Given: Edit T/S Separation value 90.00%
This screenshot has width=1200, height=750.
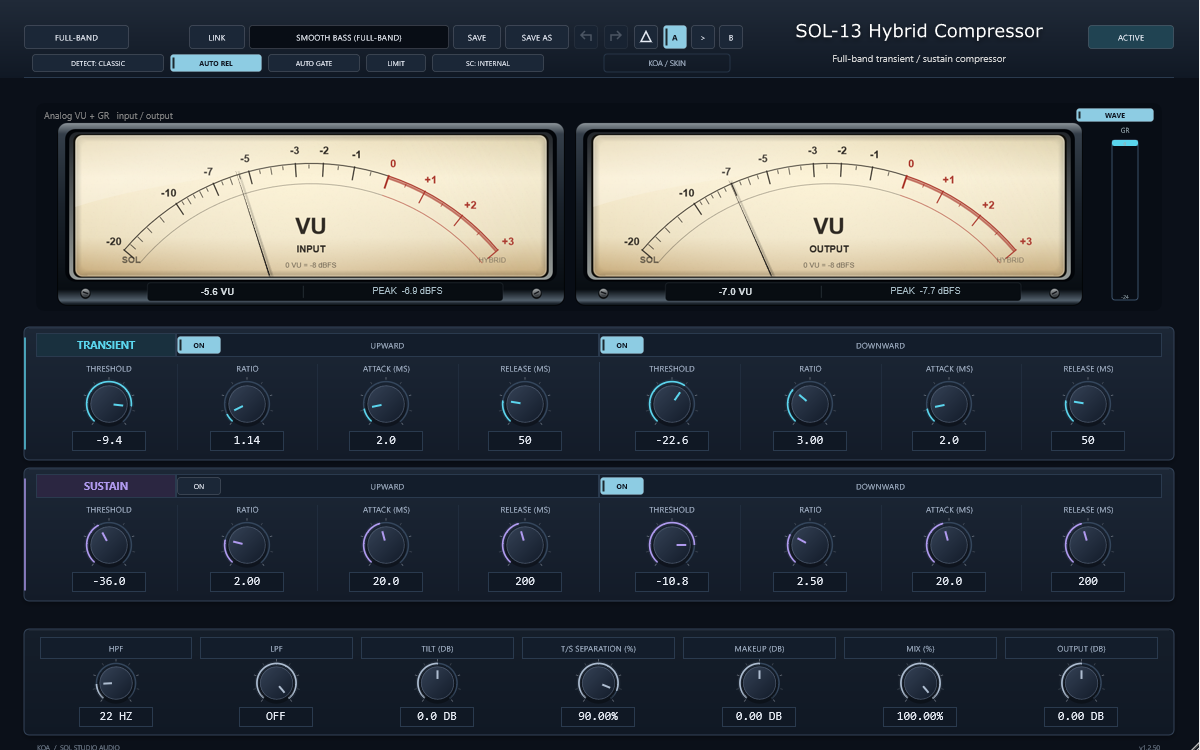Looking at the screenshot, I should [x=598, y=716].
